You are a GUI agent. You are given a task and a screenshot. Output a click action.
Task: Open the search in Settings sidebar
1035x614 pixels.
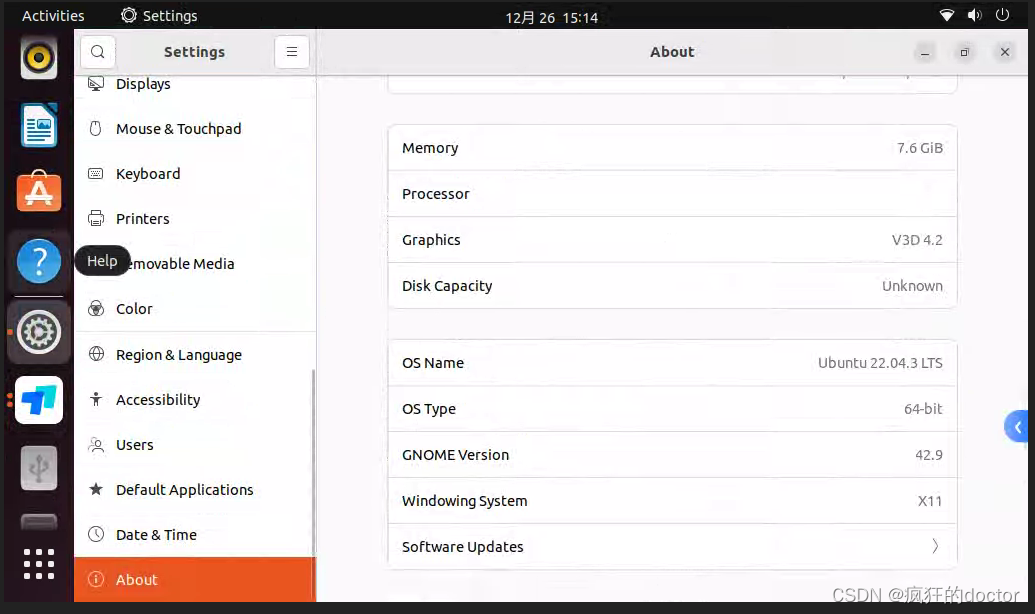(x=97, y=51)
